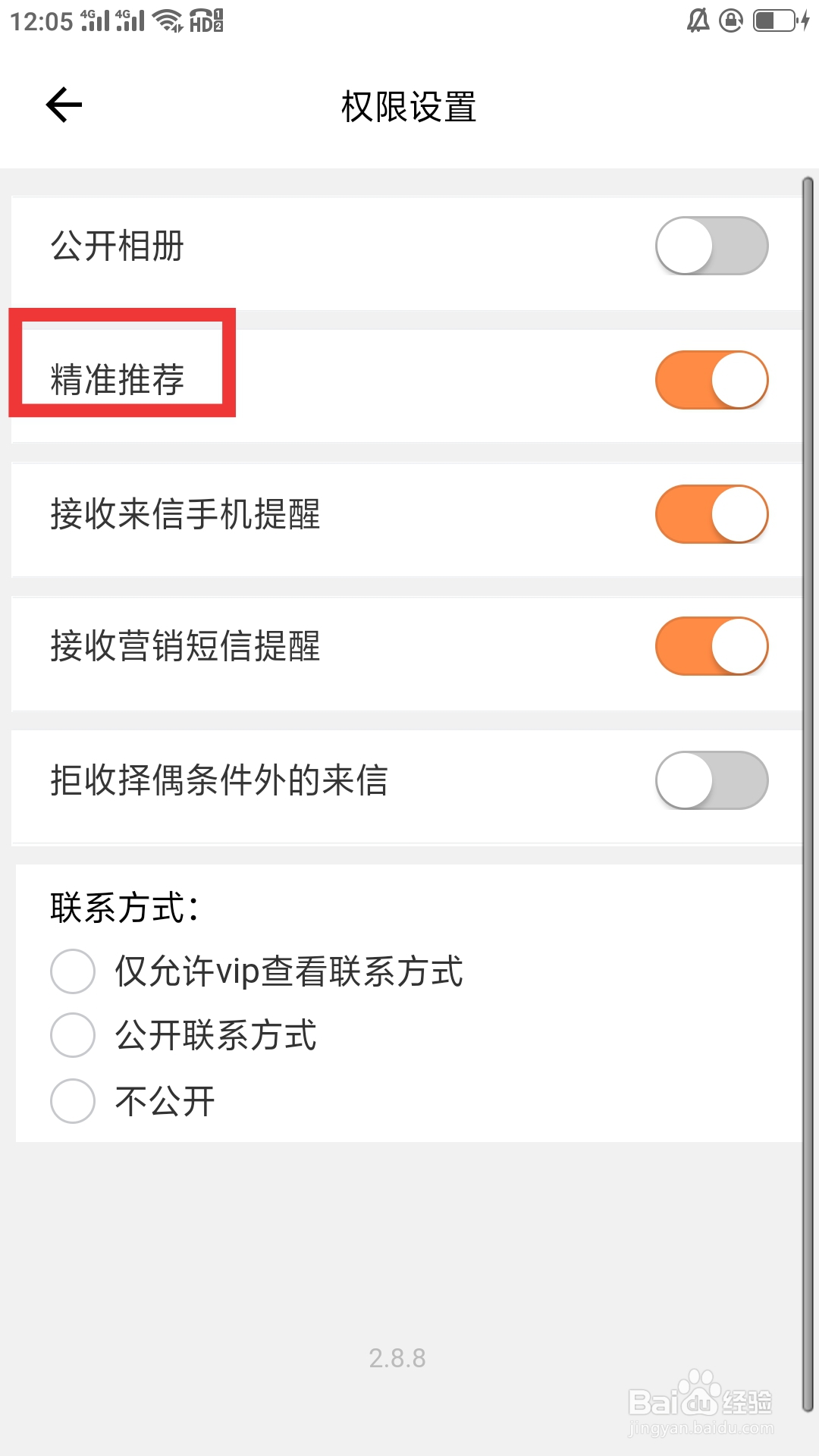Select 仅允许vip查看联系方式 radio option
819x1456 pixels.
73,971
